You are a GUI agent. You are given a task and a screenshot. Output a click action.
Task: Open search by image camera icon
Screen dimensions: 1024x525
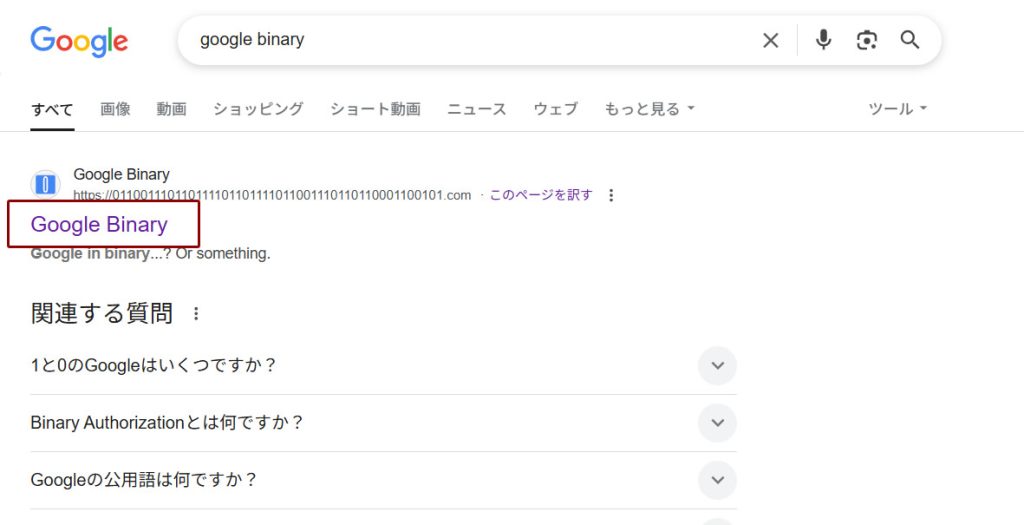(x=867, y=40)
